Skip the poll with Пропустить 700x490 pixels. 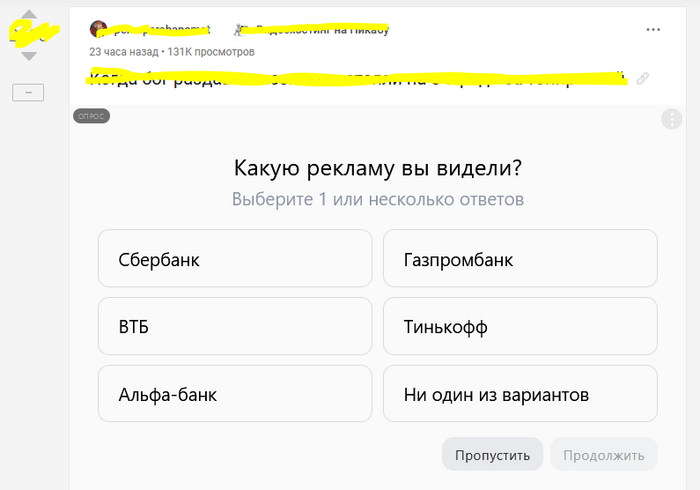pyautogui.click(x=492, y=454)
